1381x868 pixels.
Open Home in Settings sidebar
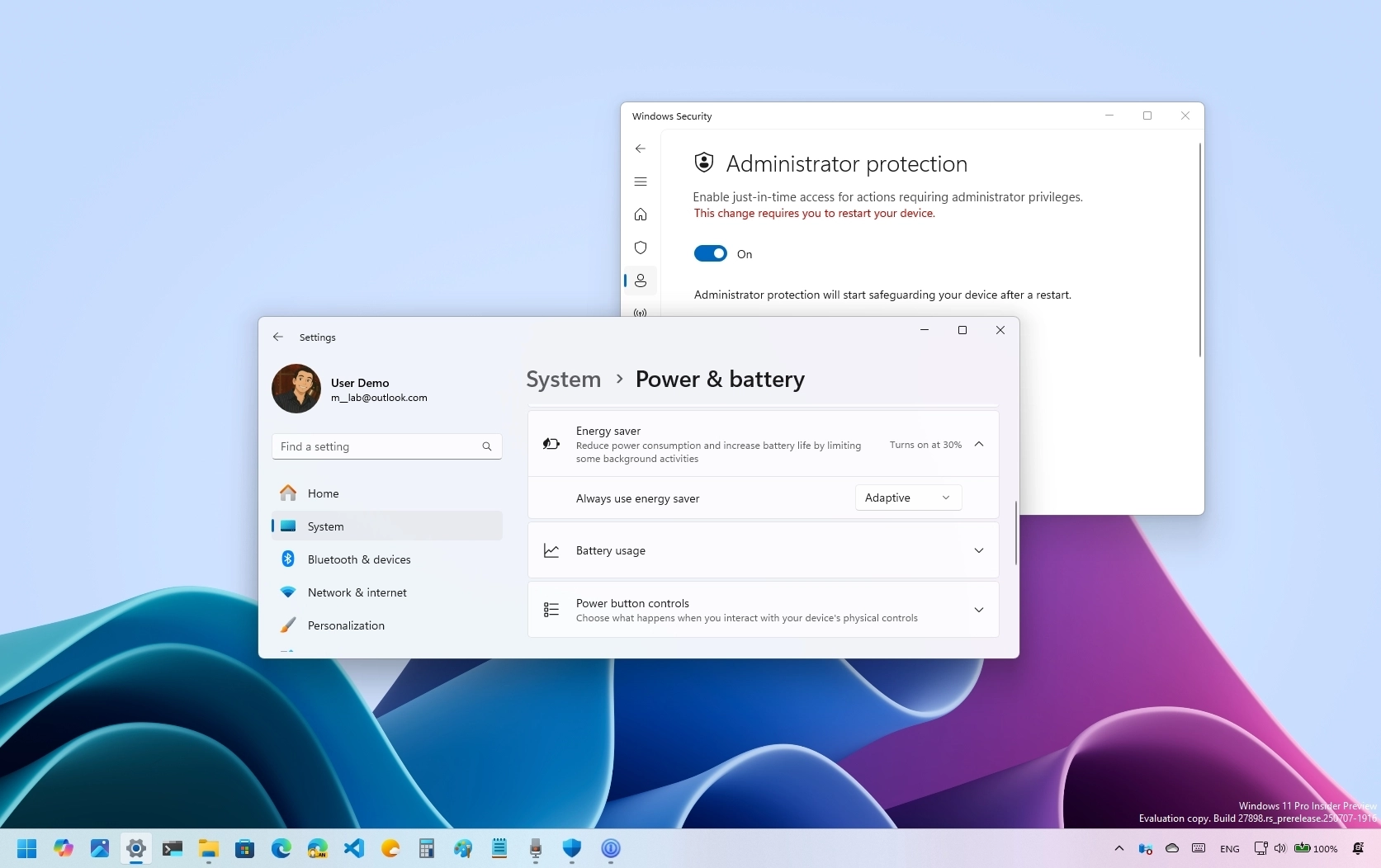point(386,493)
